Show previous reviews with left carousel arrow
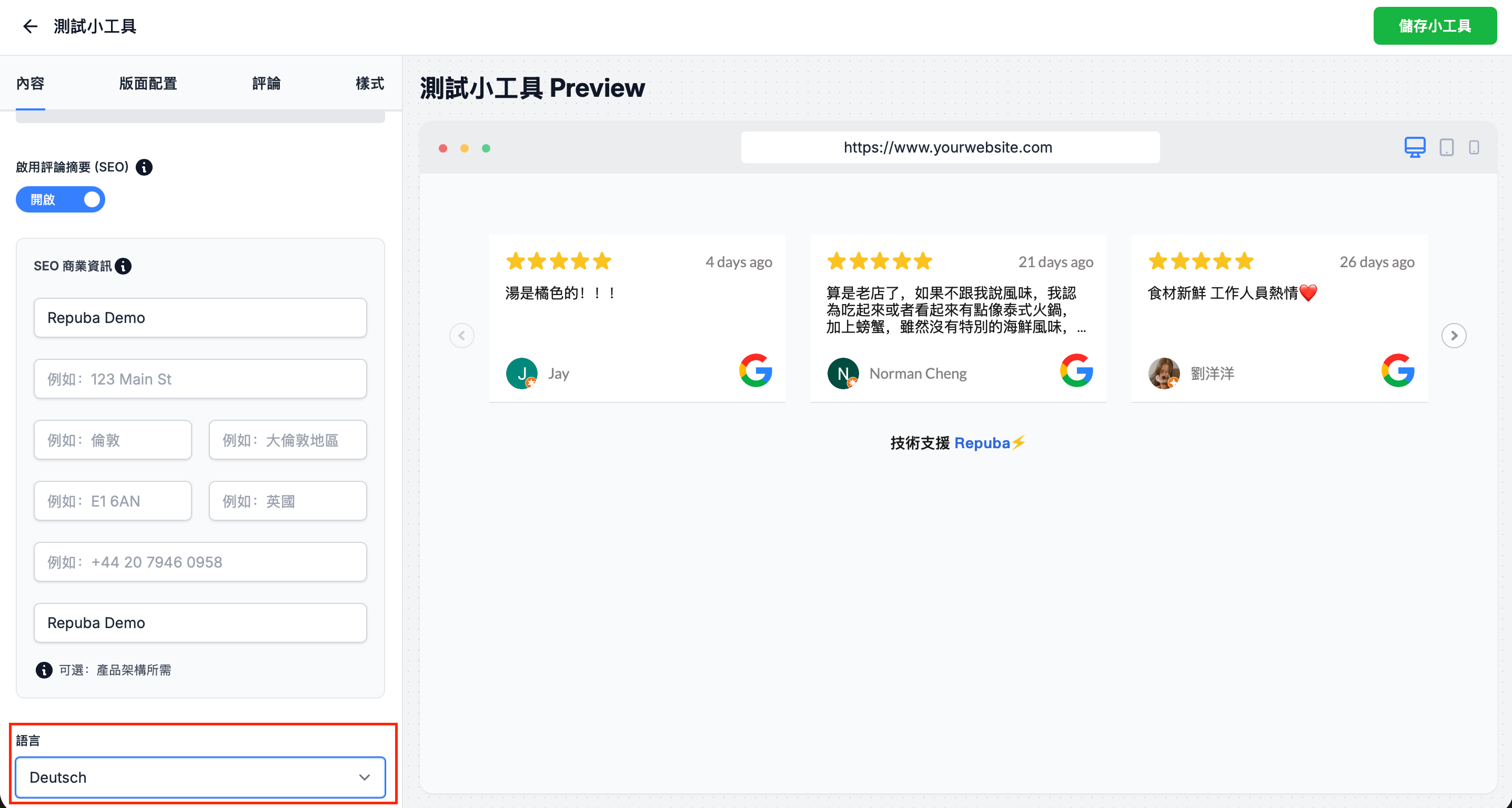This screenshot has width=1512, height=808. (x=462, y=336)
